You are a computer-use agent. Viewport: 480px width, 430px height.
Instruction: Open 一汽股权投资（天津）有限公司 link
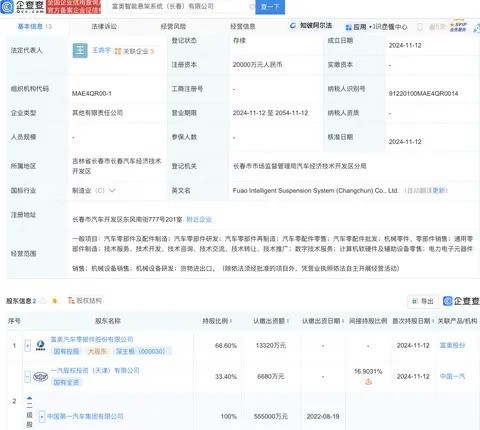[95, 370]
